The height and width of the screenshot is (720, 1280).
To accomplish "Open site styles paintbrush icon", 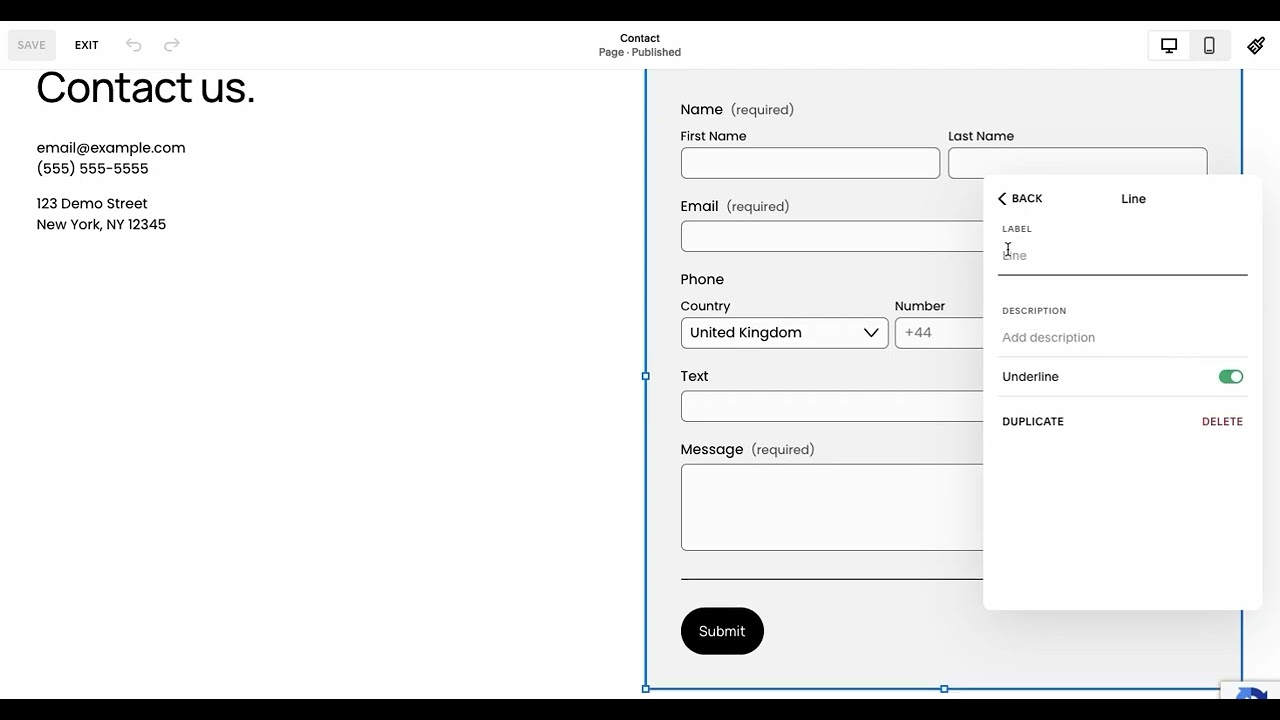I will click(1256, 45).
